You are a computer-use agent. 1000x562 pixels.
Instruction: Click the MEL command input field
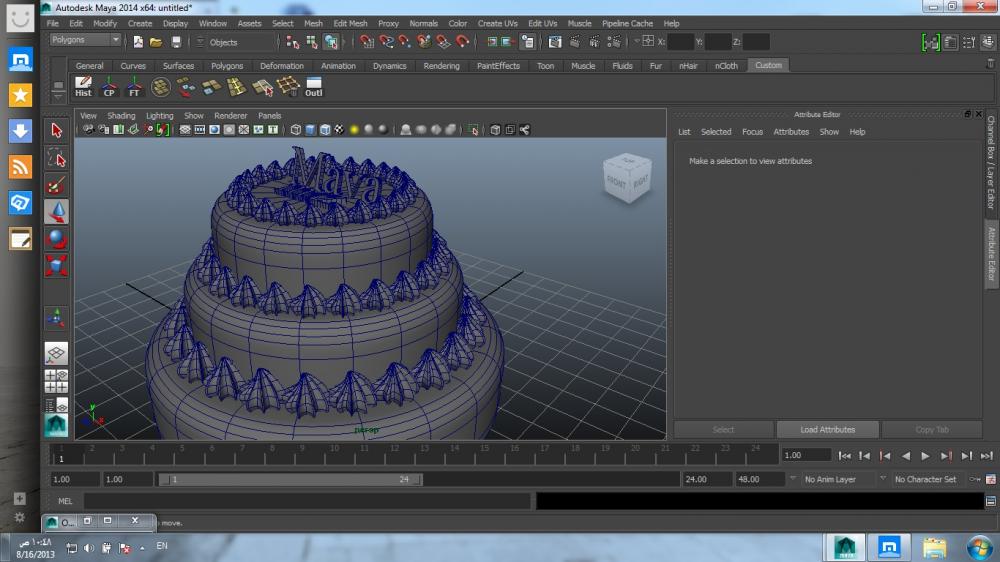(308, 501)
